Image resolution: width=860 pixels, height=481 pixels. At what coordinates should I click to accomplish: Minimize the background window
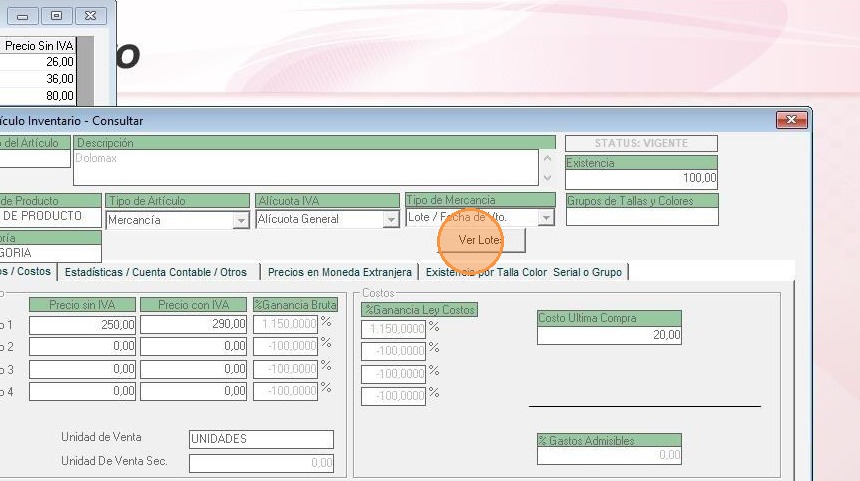tap(22, 16)
